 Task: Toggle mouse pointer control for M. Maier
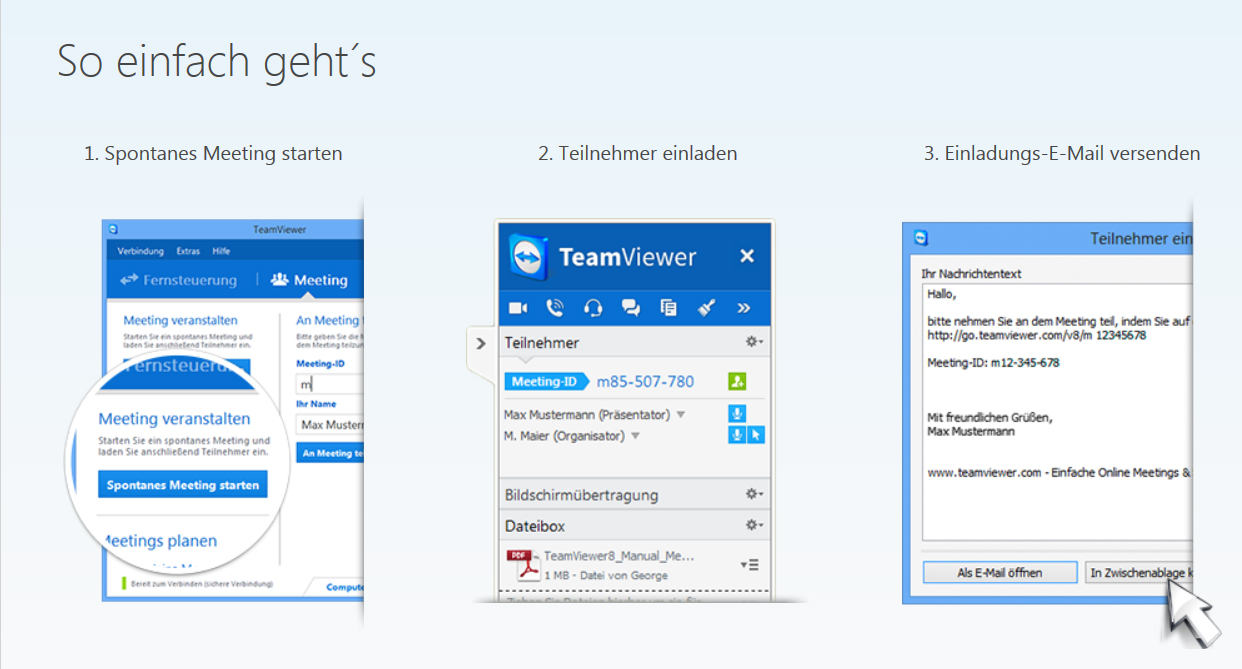click(756, 435)
